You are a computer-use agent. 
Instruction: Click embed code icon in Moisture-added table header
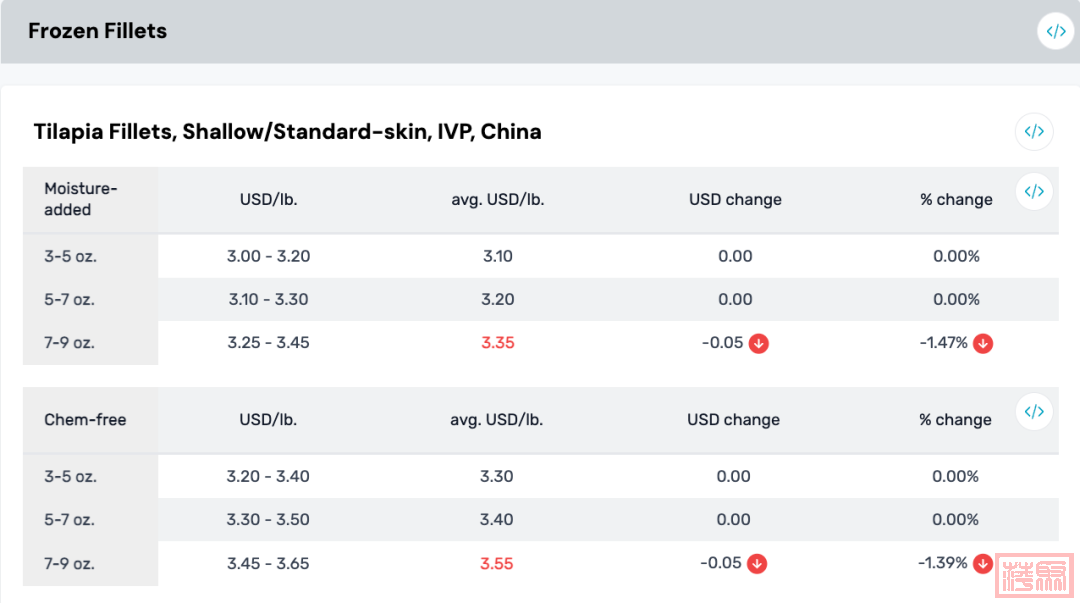pos(1034,191)
